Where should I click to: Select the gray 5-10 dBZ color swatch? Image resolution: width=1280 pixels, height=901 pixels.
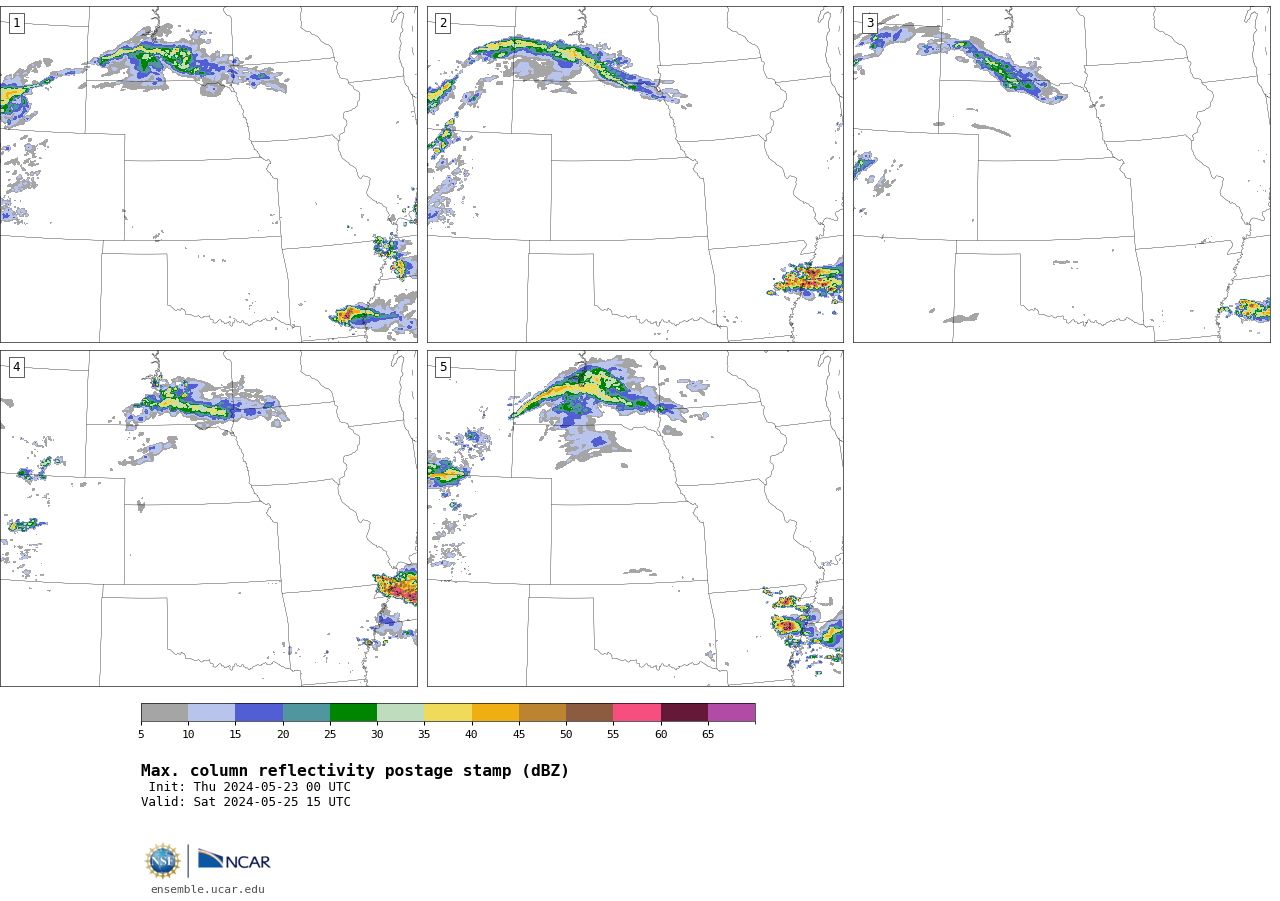click(x=164, y=713)
